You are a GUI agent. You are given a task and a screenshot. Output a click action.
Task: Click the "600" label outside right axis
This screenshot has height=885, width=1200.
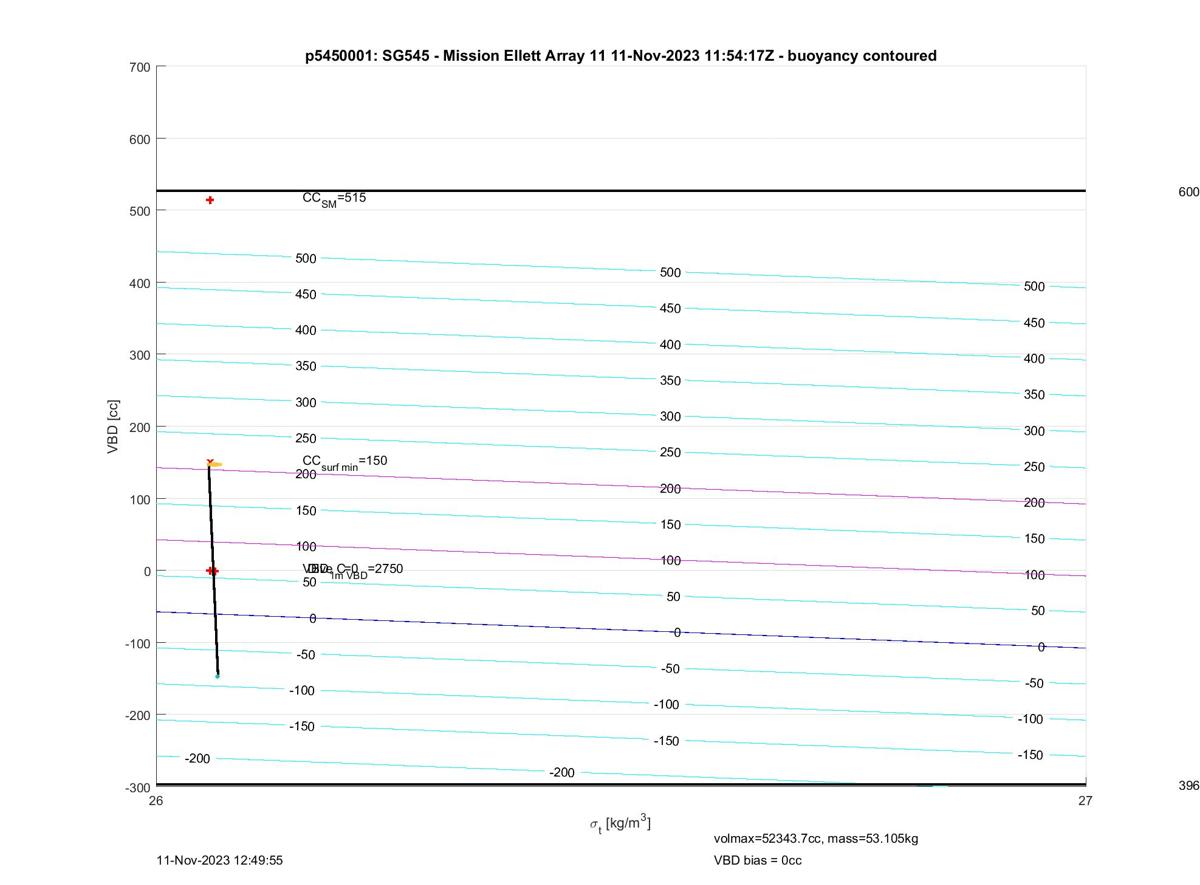[x=1189, y=192]
